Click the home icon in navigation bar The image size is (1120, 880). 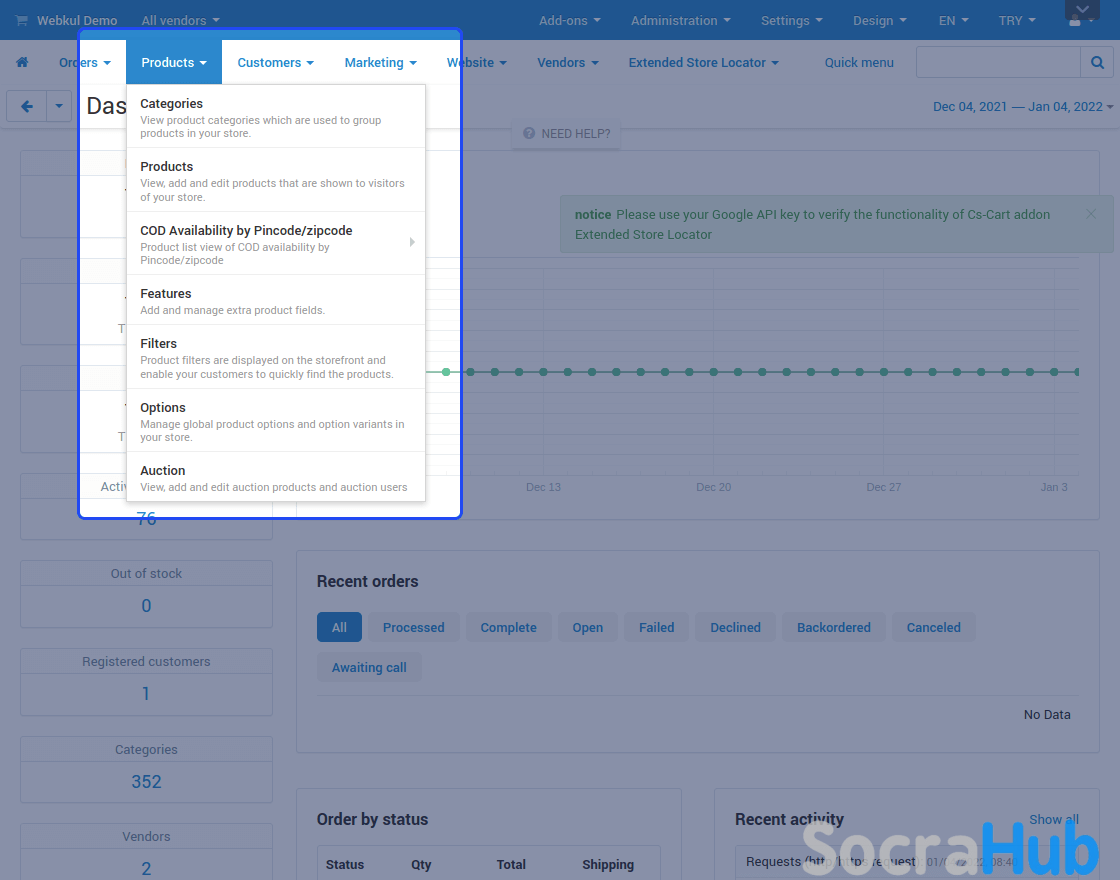[x=22, y=62]
